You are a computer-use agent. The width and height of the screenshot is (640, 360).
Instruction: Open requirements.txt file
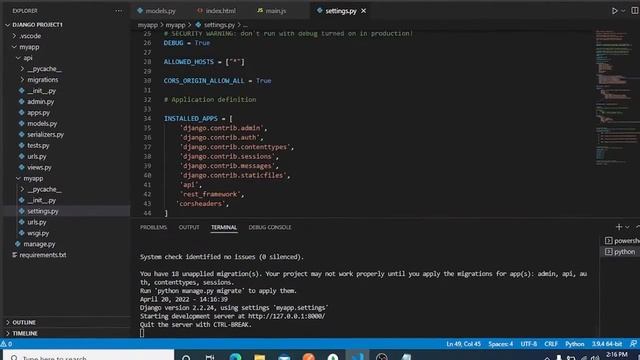pos(42,256)
